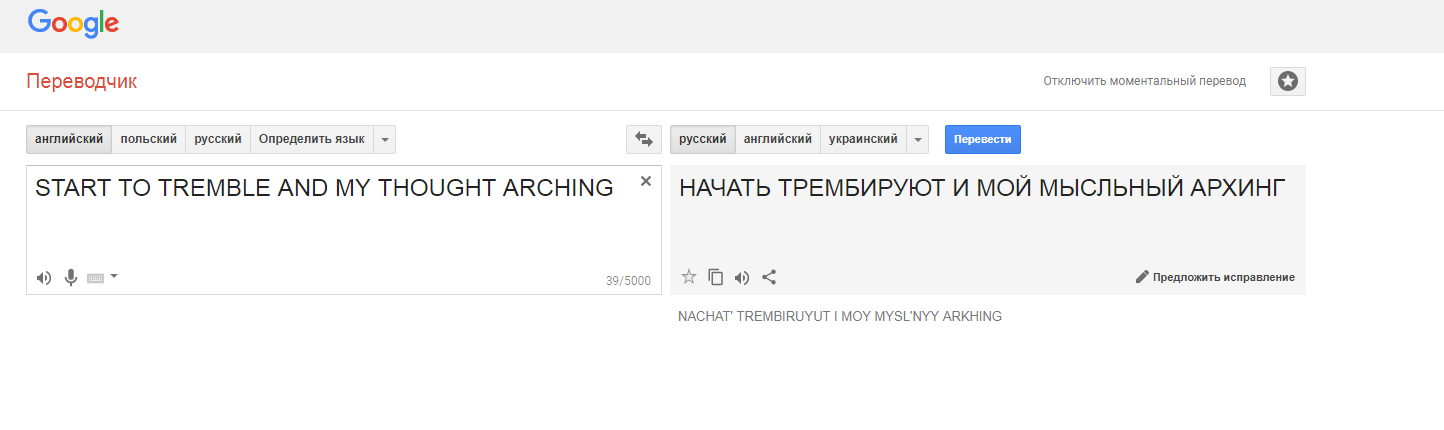
Task: Activate microphone voice input
Action: click(71, 277)
